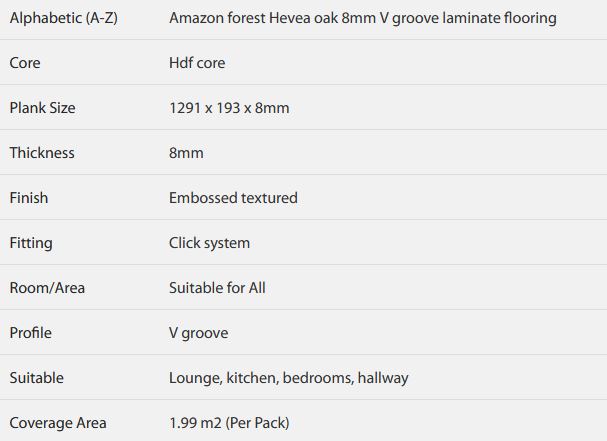Viewport: 607px width, 441px height.
Task: Click the Profile label
Action: 31,333
